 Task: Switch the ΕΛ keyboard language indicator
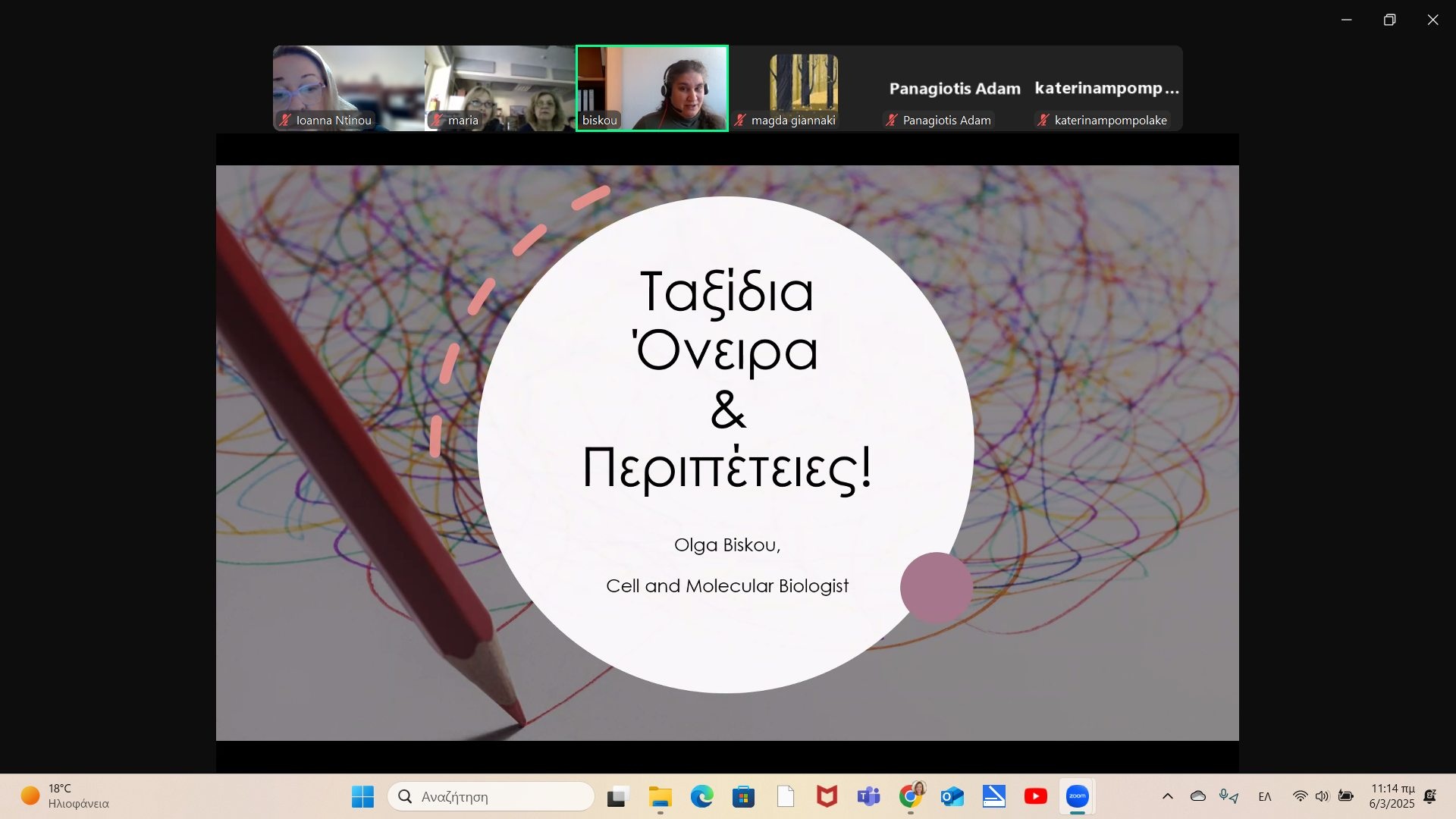1264,796
